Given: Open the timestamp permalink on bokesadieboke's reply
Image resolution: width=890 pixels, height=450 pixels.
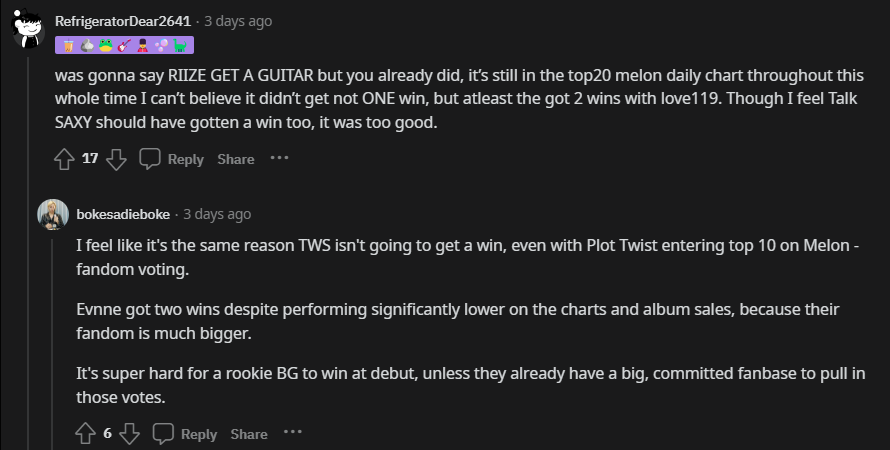Looking at the screenshot, I should click(x=217, y=214).
